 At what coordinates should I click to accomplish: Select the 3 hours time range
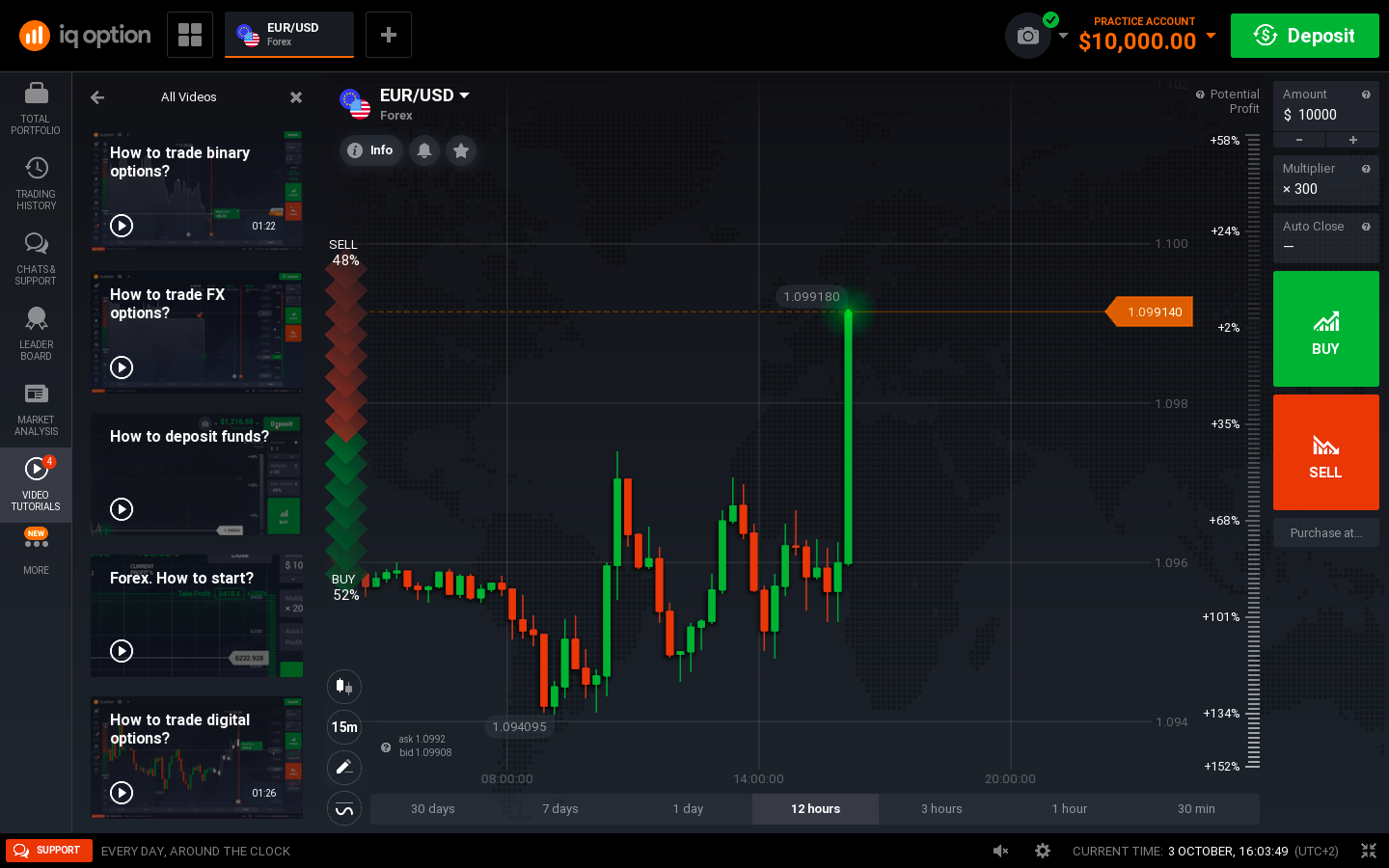point(941,809)
